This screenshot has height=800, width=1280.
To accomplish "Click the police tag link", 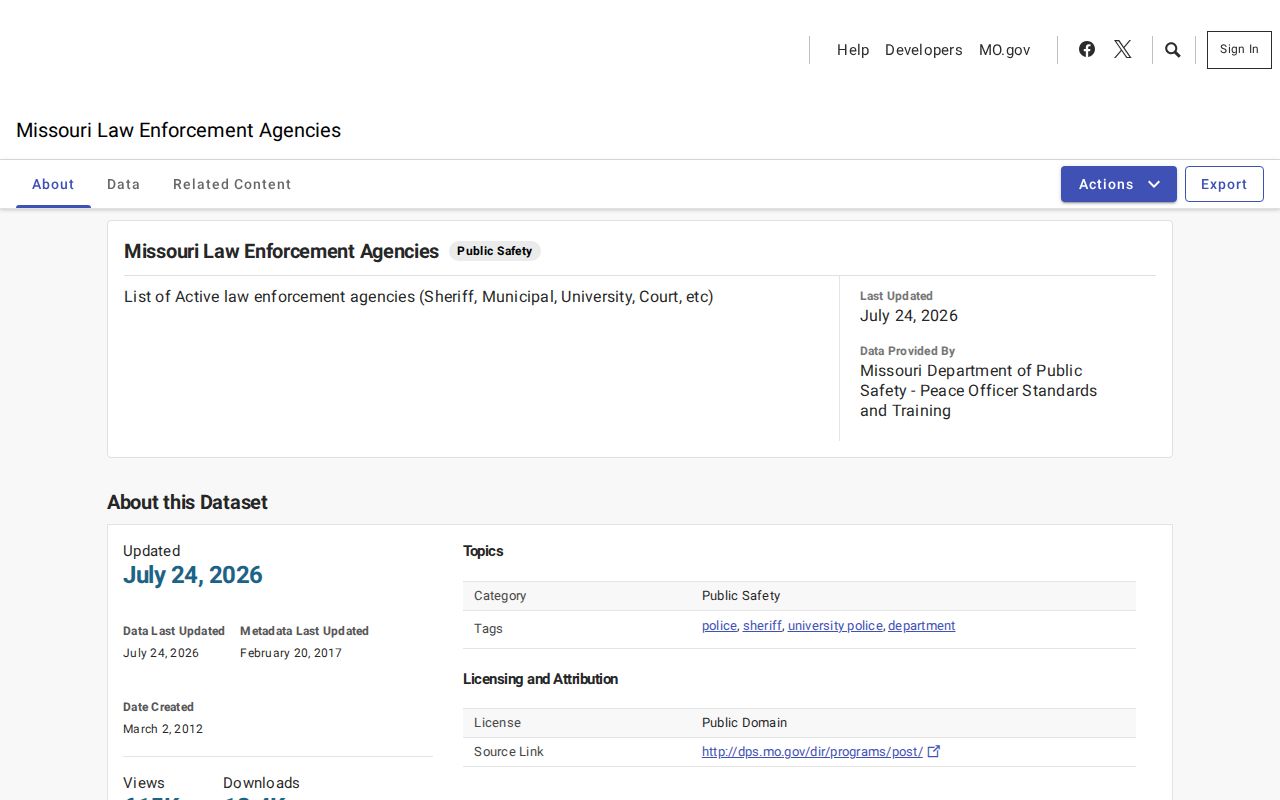I will pyautogui.click(x=719, y=626).
